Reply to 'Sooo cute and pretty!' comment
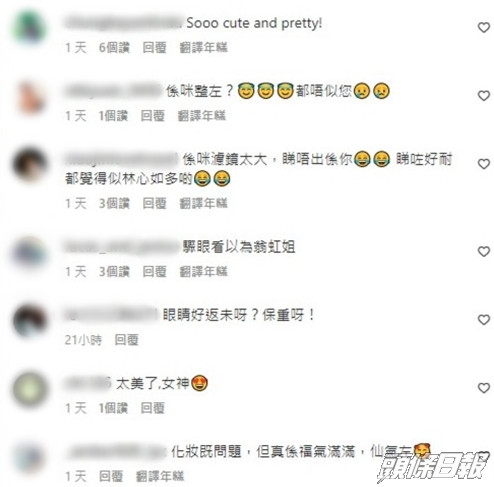This screenshot has width=494, height=487. tap(154, 48)
